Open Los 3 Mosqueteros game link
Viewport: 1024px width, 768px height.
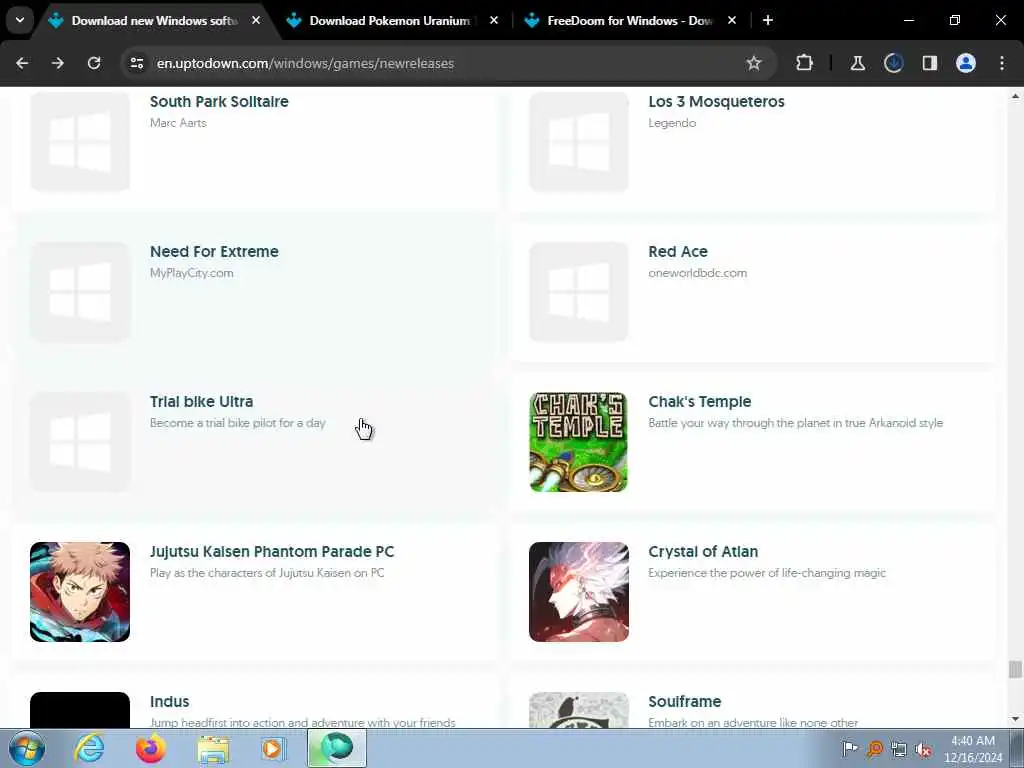tap(716, 102)
